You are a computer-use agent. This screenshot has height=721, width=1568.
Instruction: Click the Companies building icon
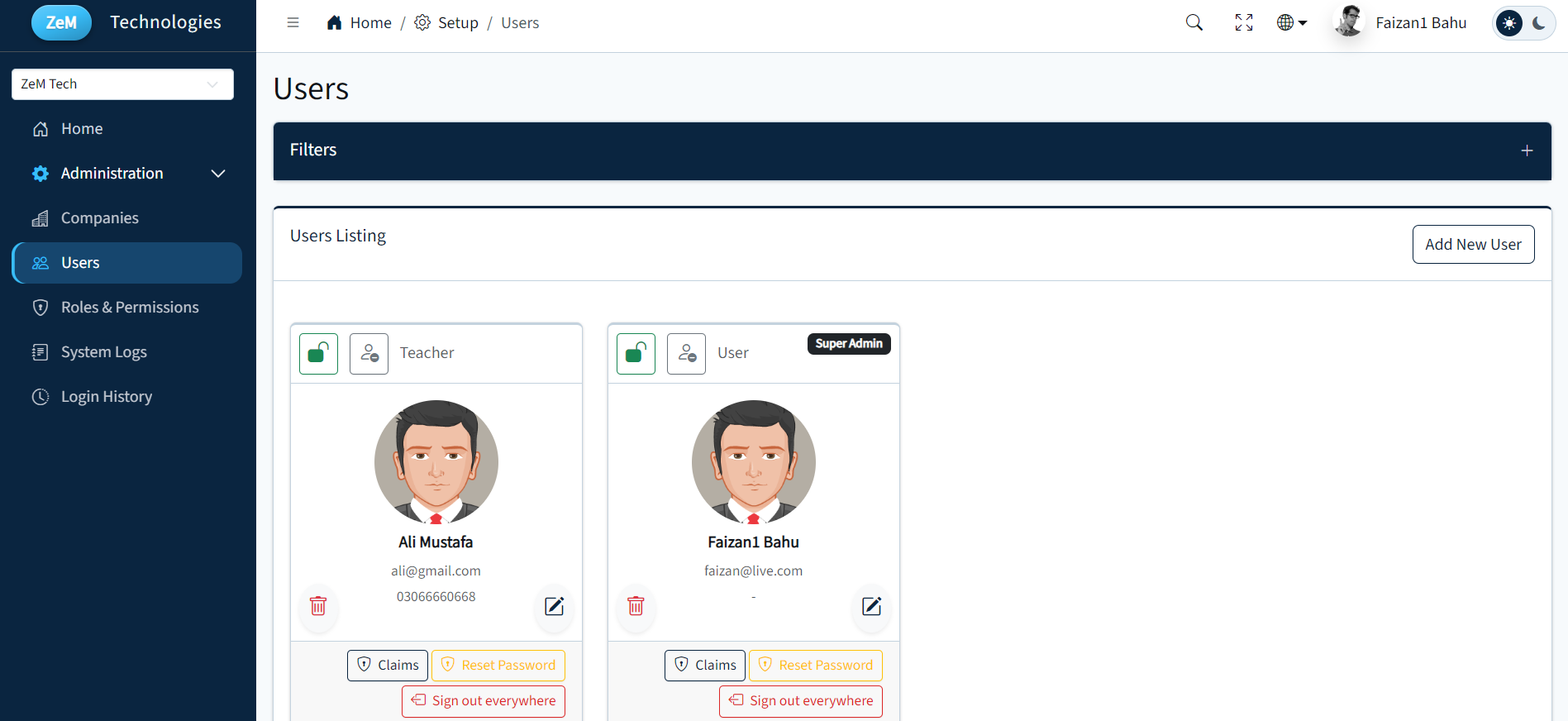pyautogui.click(x=40, y=218)
